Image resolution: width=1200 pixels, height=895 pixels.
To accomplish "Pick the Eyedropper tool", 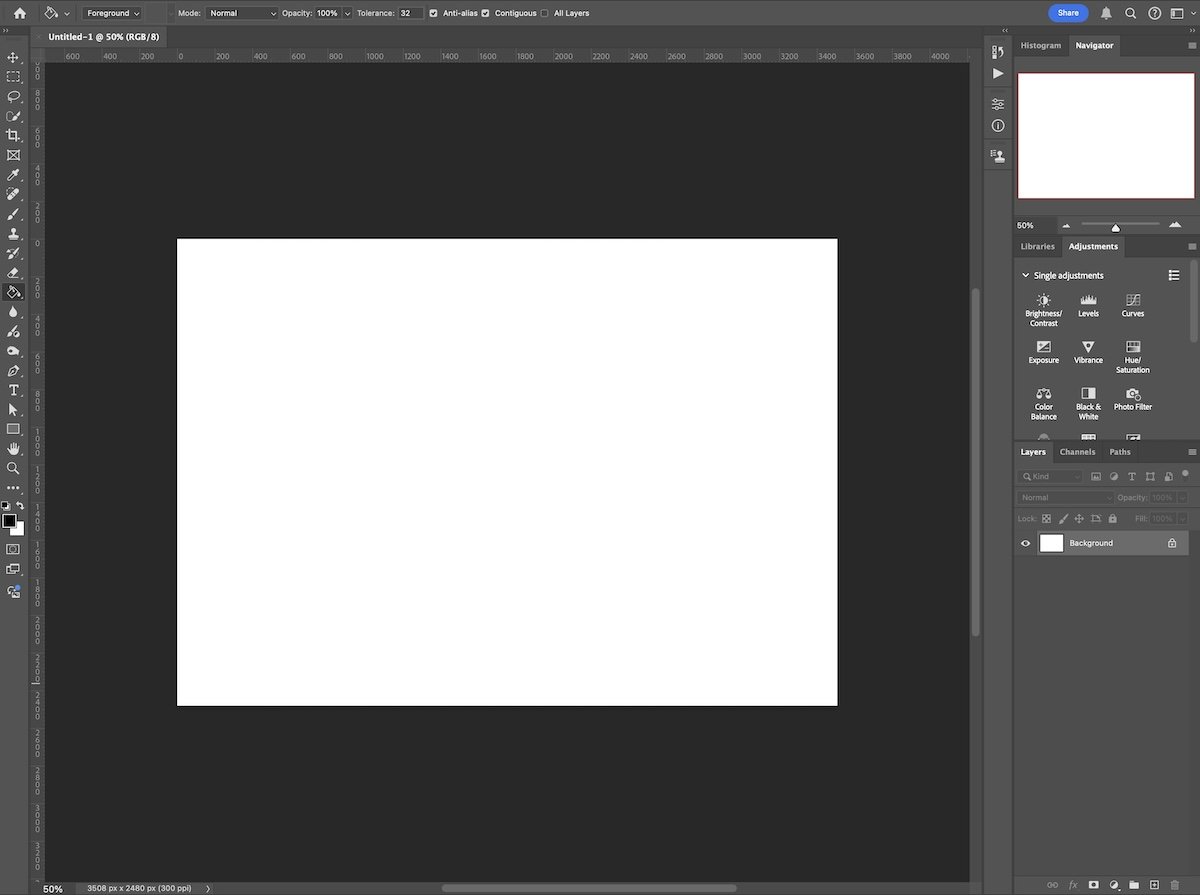I will coord(14,174).
